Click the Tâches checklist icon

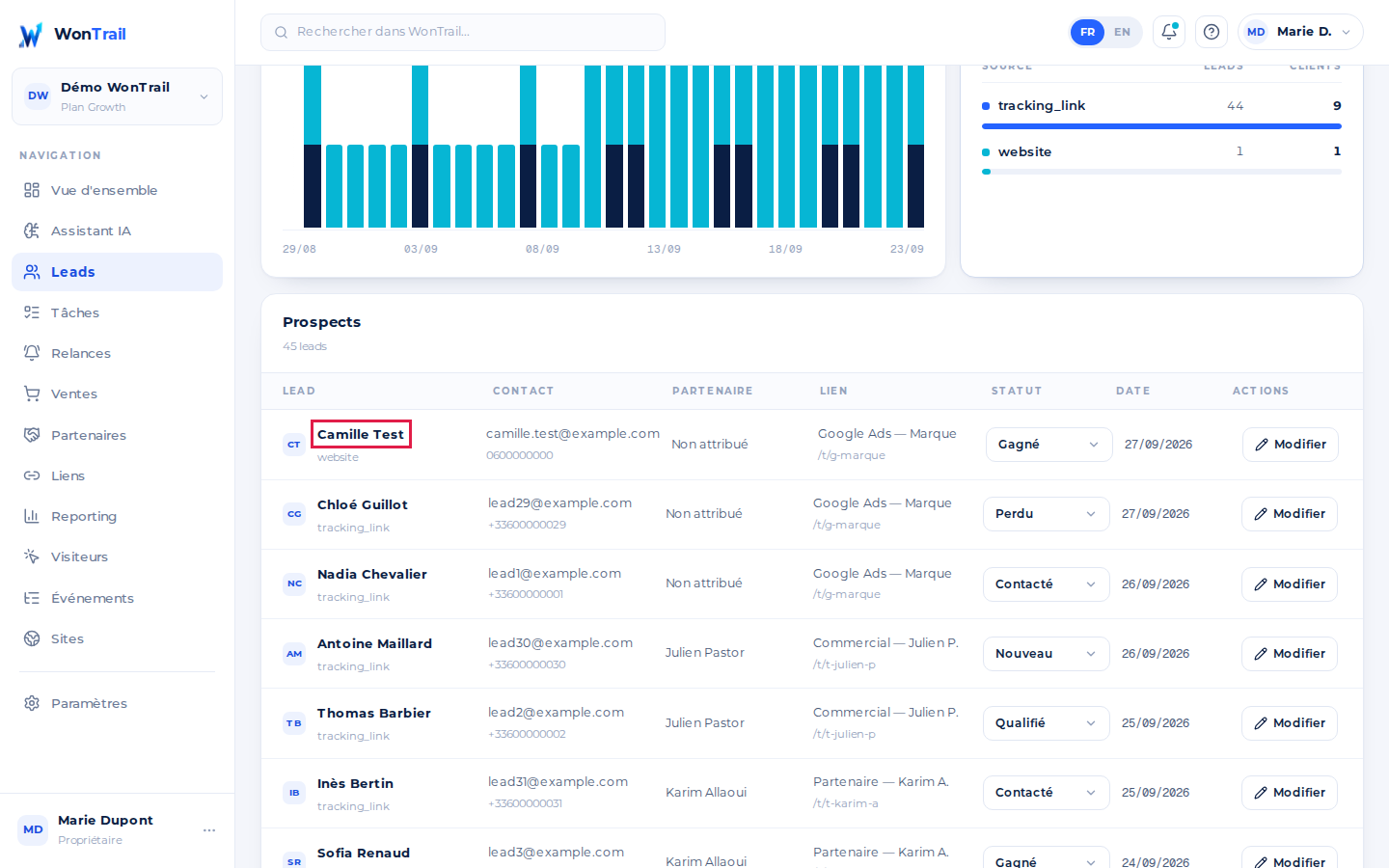tap(32, 312)
